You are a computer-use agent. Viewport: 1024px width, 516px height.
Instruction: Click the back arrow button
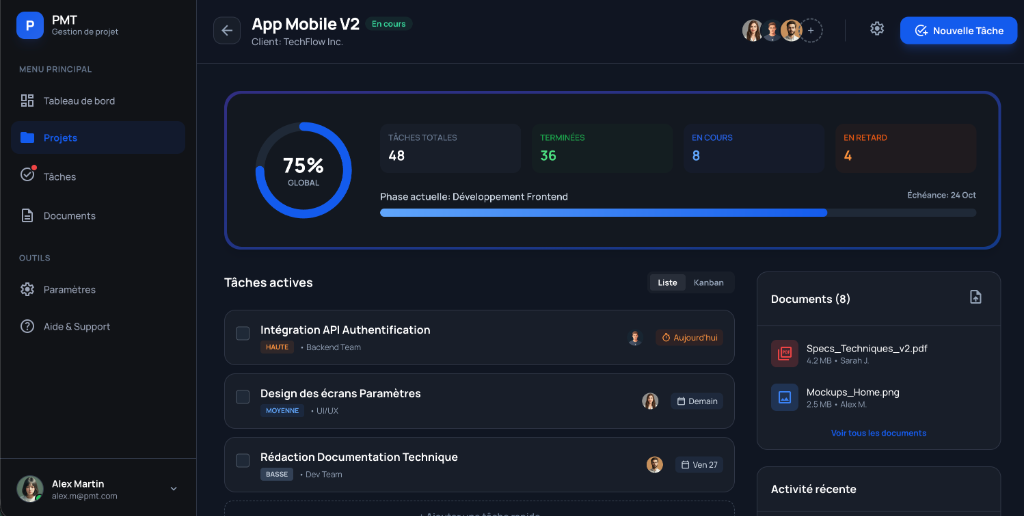click(x=227, y=31)
